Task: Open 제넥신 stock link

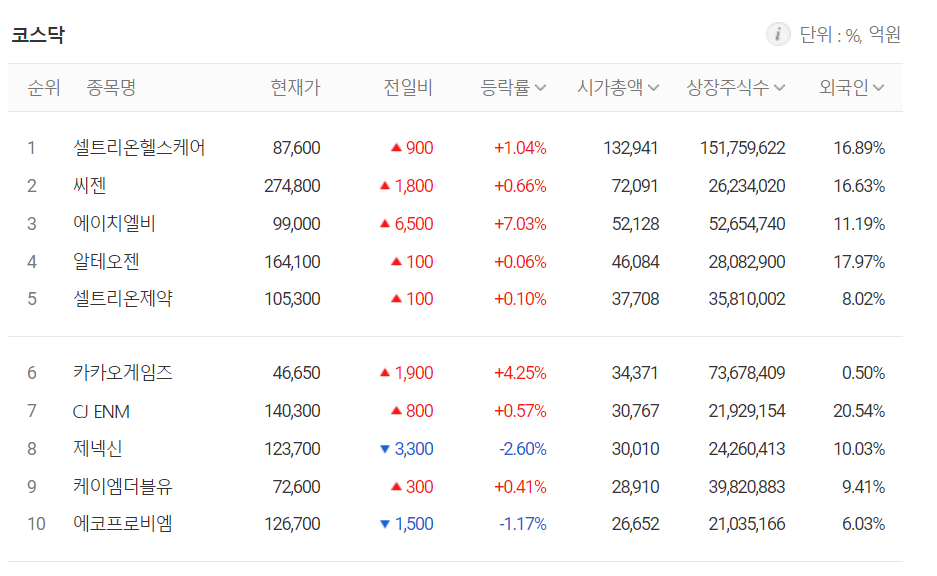Action: (97, 449)
